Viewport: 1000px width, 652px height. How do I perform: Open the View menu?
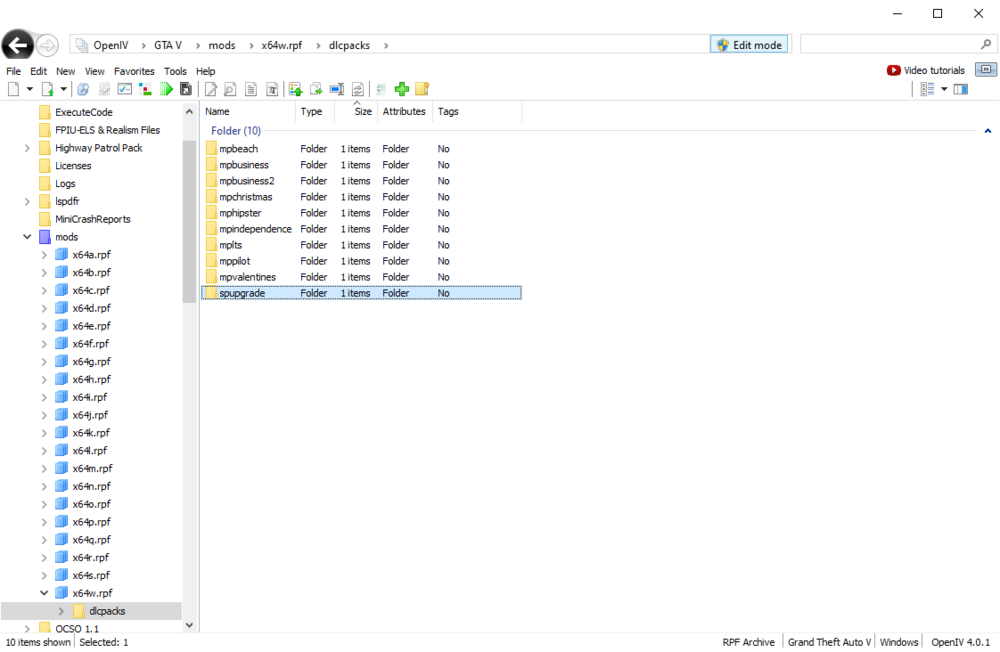(x=94, y=71)
